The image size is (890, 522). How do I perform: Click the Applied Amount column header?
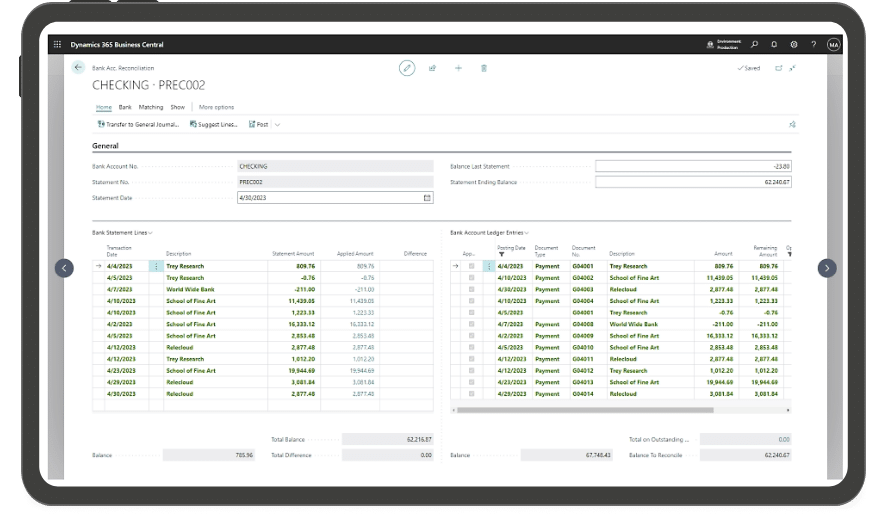click(355, 254)
